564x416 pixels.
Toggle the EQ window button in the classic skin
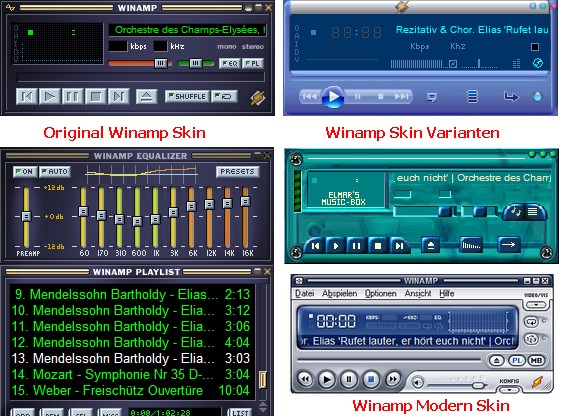point(229,64)
